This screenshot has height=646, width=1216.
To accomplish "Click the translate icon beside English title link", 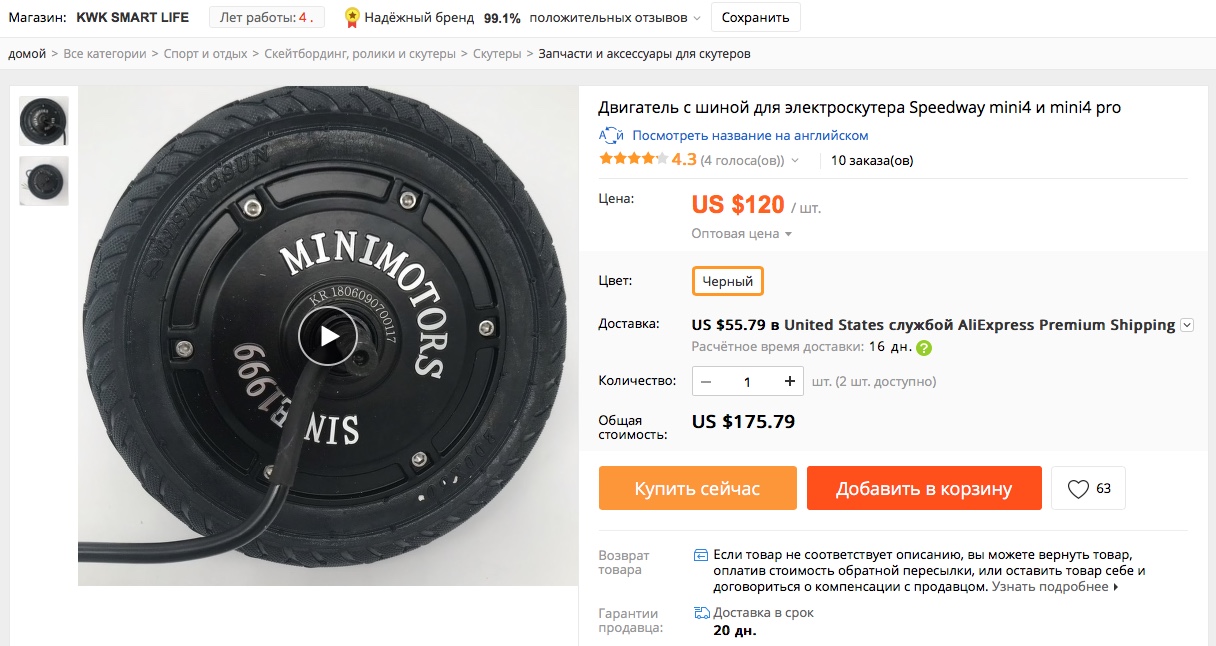I will click(x=611, y=136).
